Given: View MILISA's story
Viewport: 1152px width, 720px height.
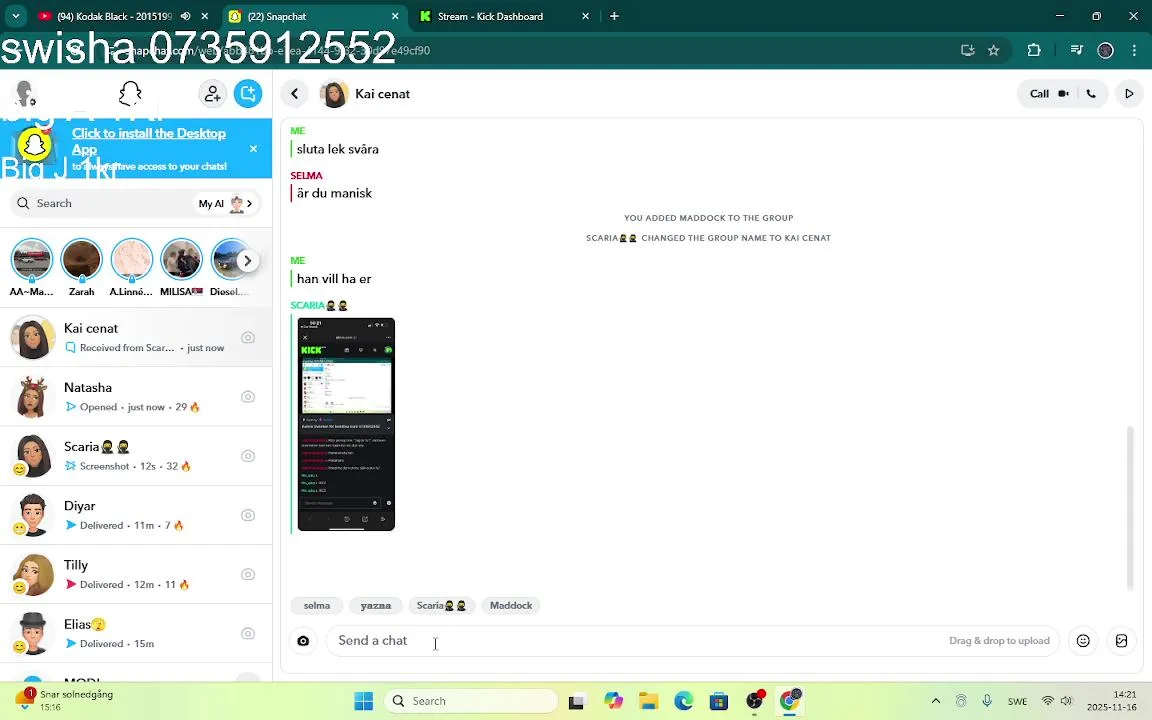Looking at the screenshot, I should (x=181, y=267).
